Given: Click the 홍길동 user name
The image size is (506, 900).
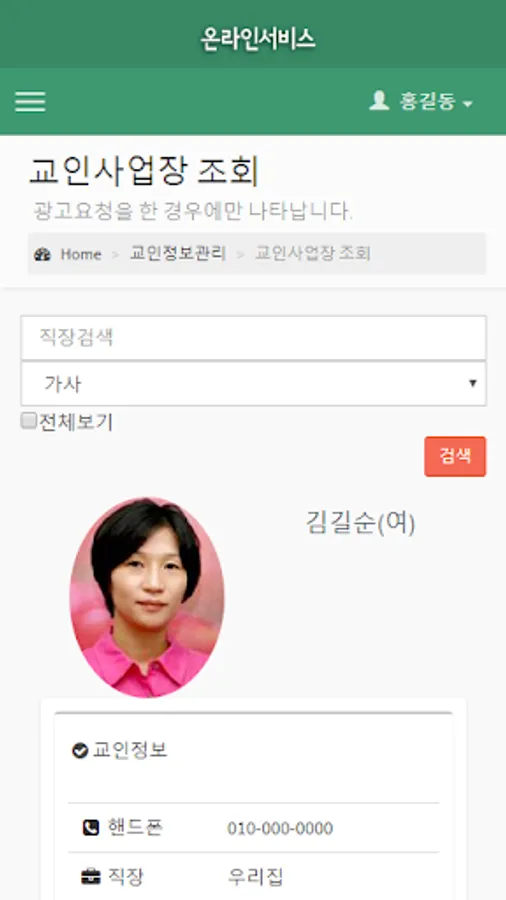Looking at the screenshot, I should [427, 102].
